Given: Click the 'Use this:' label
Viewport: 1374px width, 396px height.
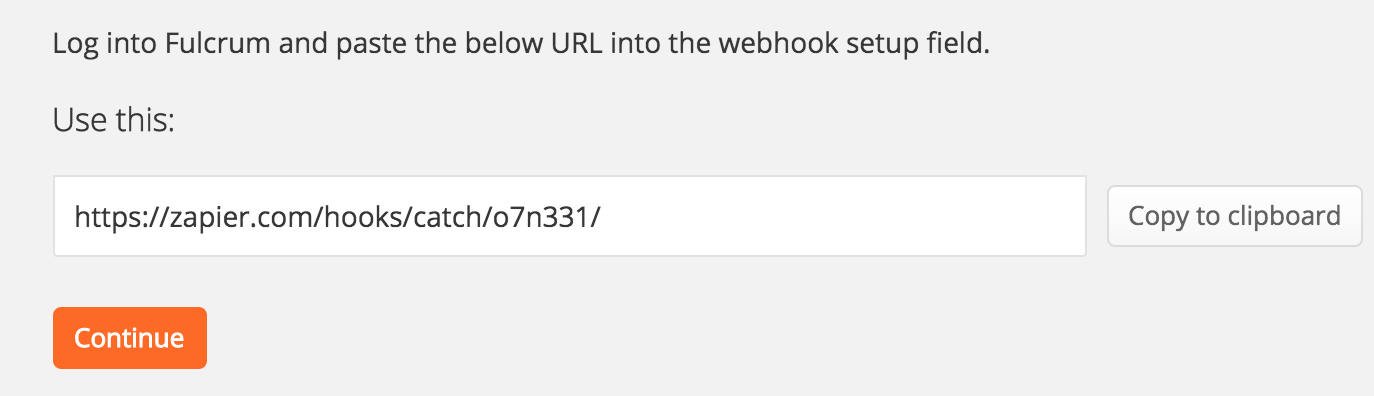Looking at the screenshot, I should click(x=114, y=122).
